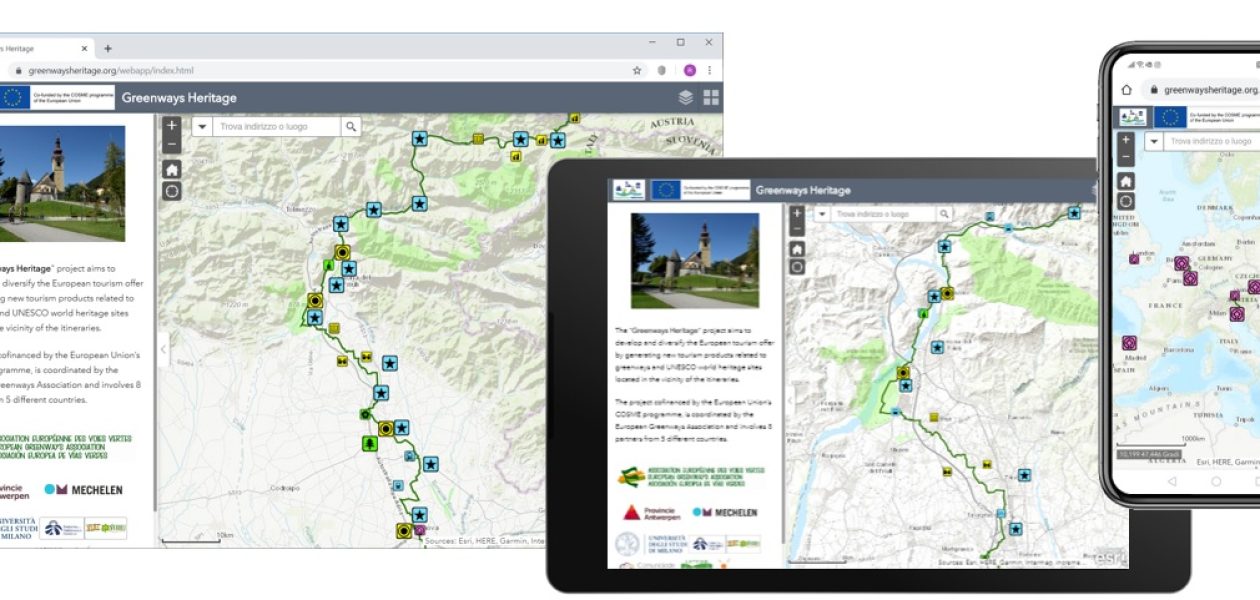Open the search dropdown arrow on the tablet
The height and width of the screenshot is (600, 1260).
pos(822,213)
